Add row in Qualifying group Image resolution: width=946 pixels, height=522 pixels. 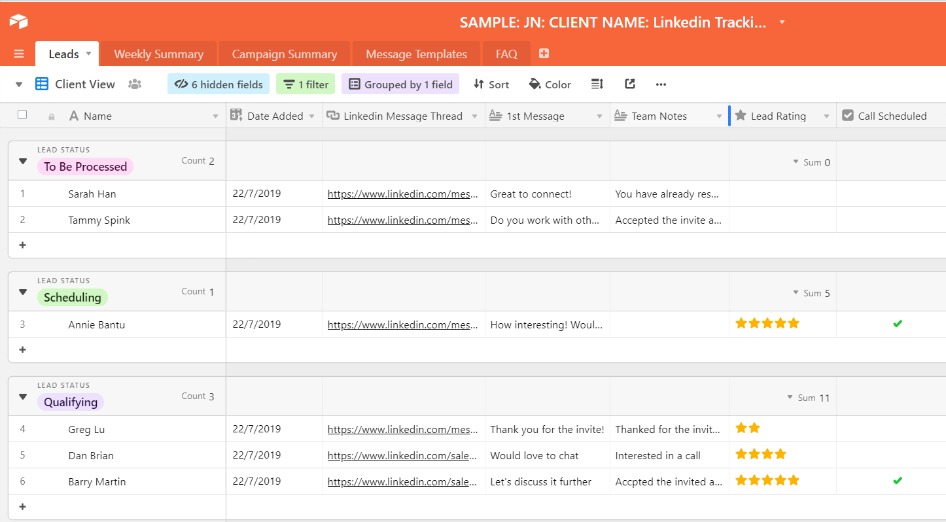pos(22,507)
